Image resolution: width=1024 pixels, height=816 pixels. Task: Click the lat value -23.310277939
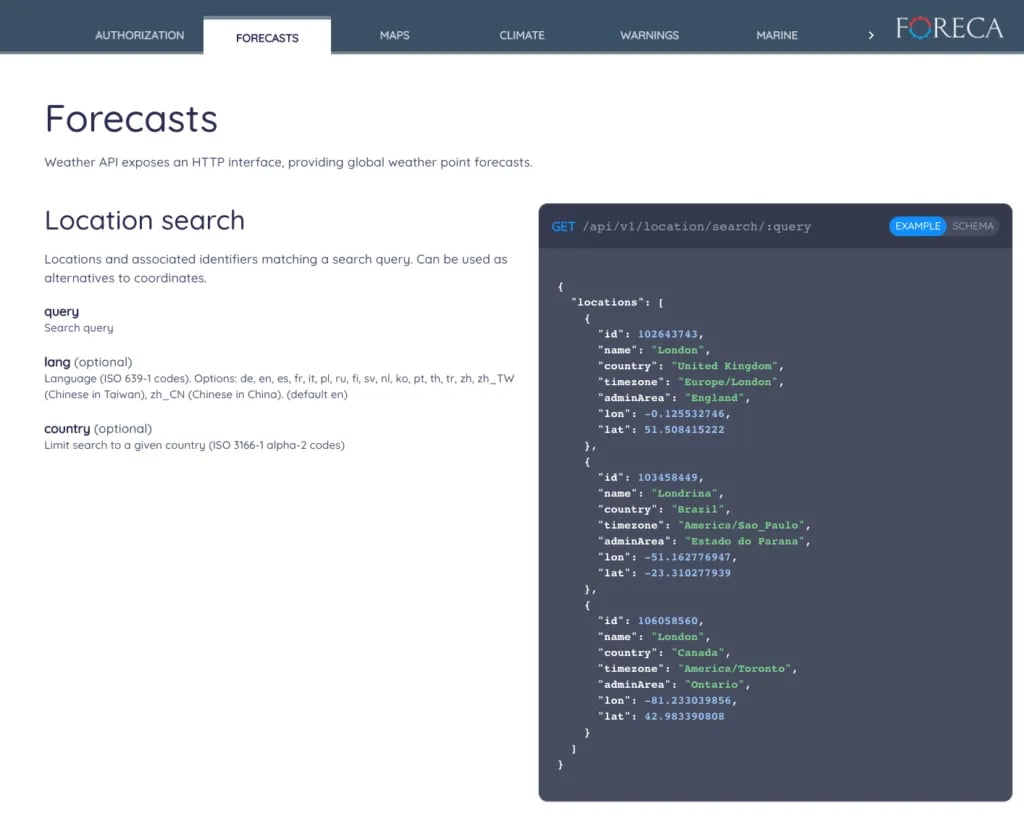pos(688,573)
